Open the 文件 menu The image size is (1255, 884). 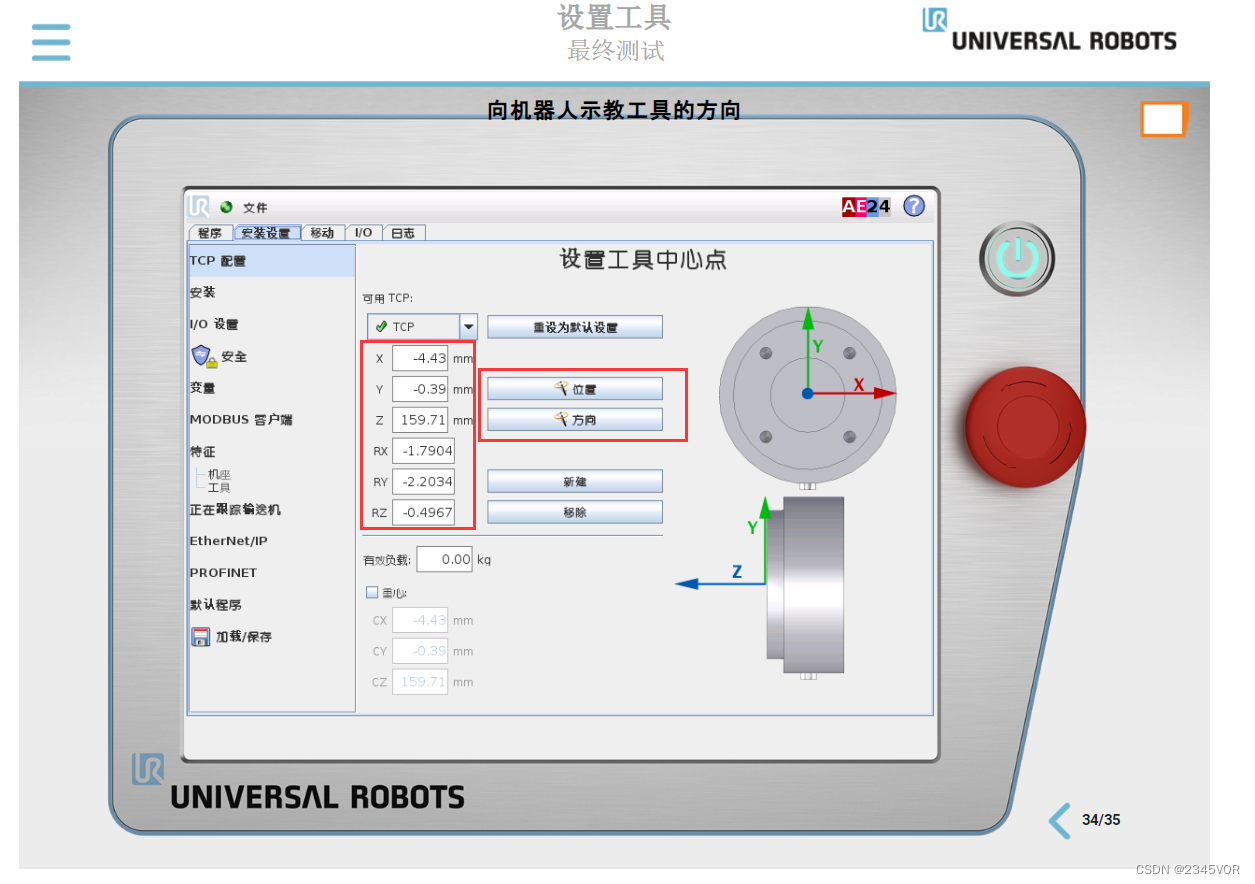[x=255, y=208]
